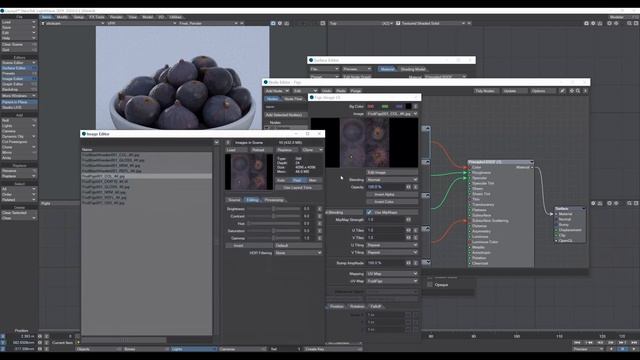This screenshot has width=640, height=360.
Task: Switch to Source tab in Image Editor
Action: coord(234,200)
